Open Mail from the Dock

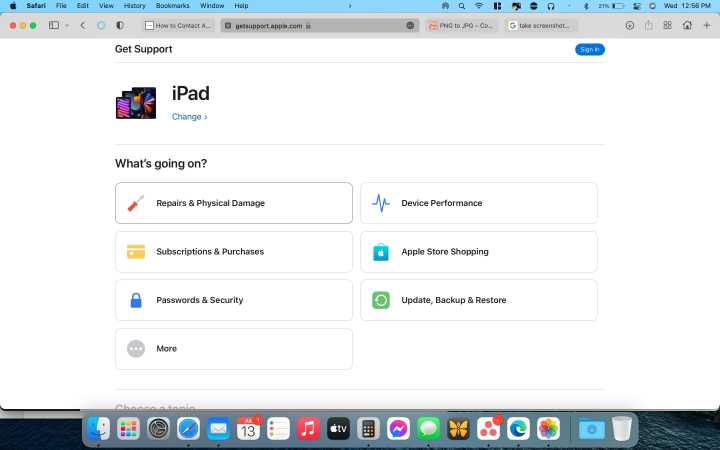218,429
